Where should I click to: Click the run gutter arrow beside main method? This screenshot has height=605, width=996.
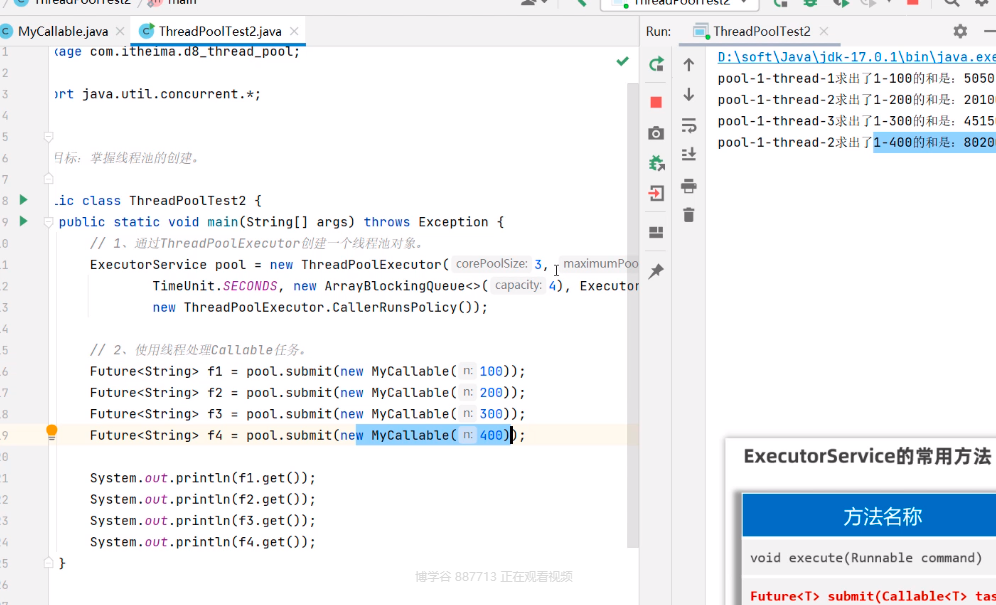[x=24, y=221]
